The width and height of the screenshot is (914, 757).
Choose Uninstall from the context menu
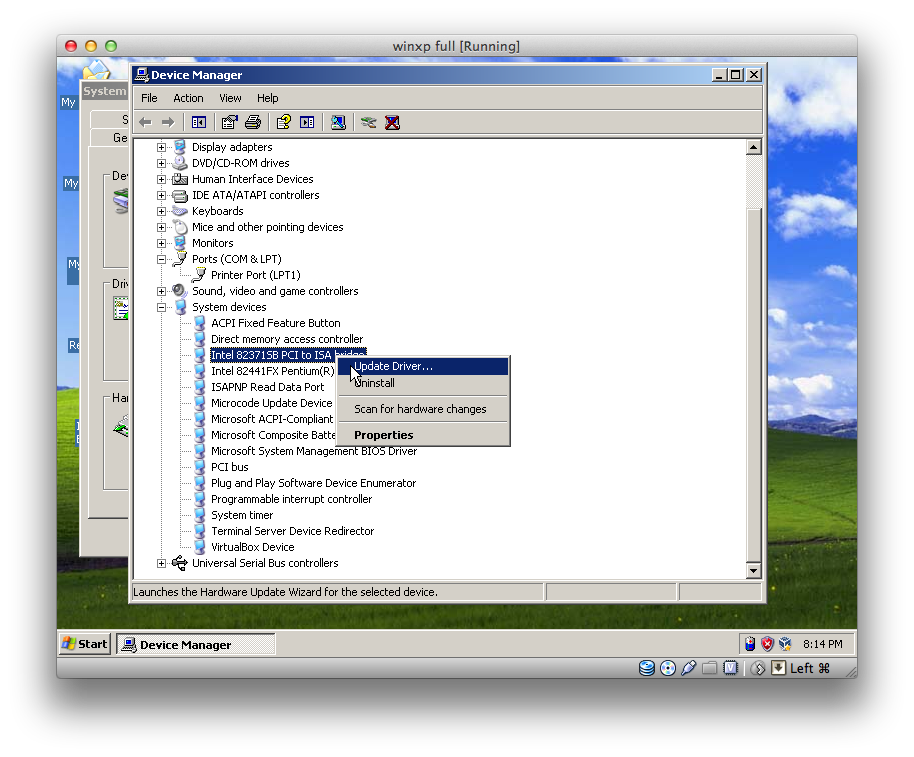click(423, 383)
